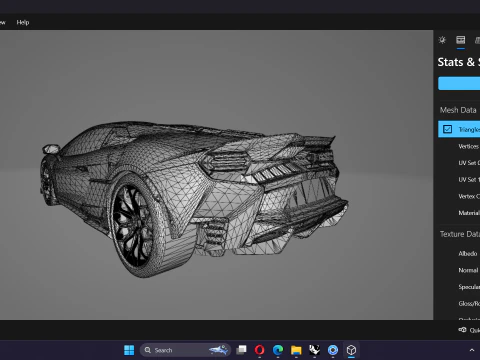Select the Normal texture option
Image resolution: width=480 pixels, height=360 pixels.
click(468, 270)
